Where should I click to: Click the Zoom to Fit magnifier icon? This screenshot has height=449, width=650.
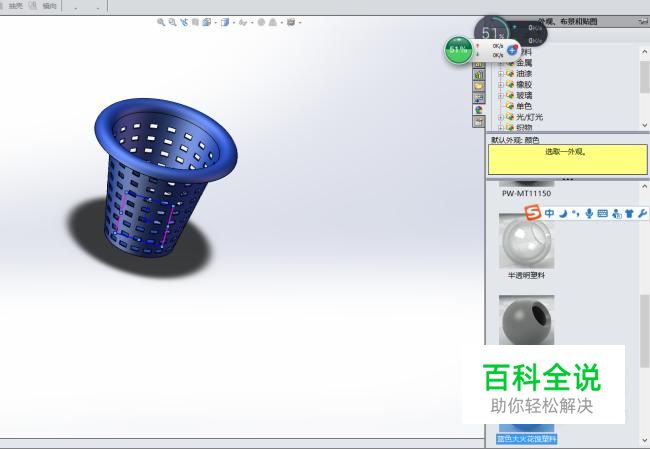(161, 22)
